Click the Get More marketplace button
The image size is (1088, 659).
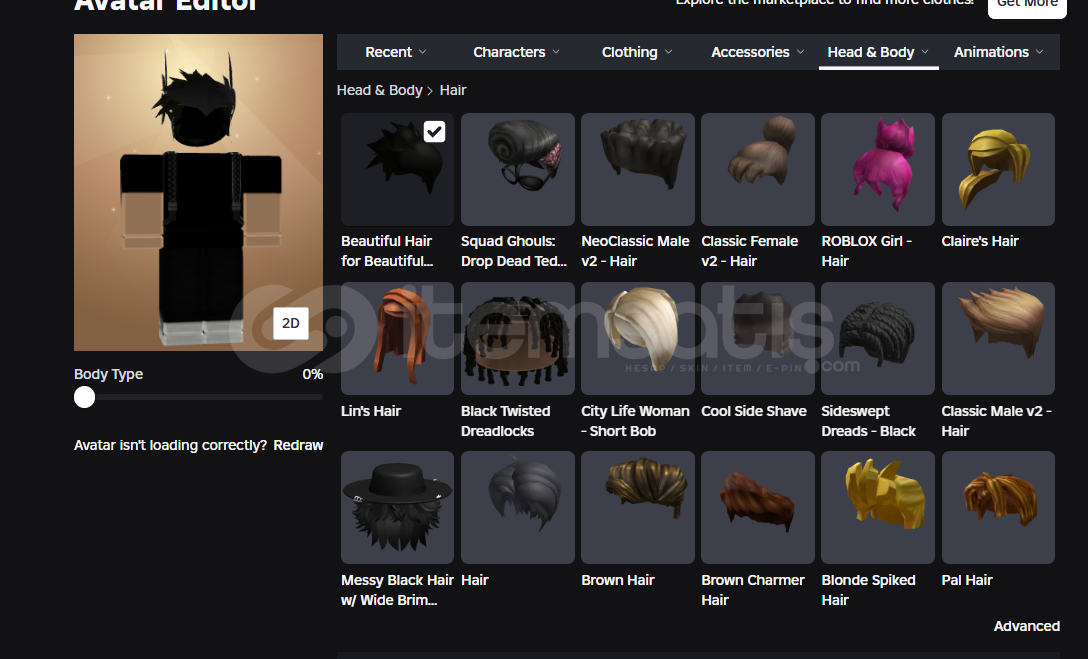click(1027, 6)
